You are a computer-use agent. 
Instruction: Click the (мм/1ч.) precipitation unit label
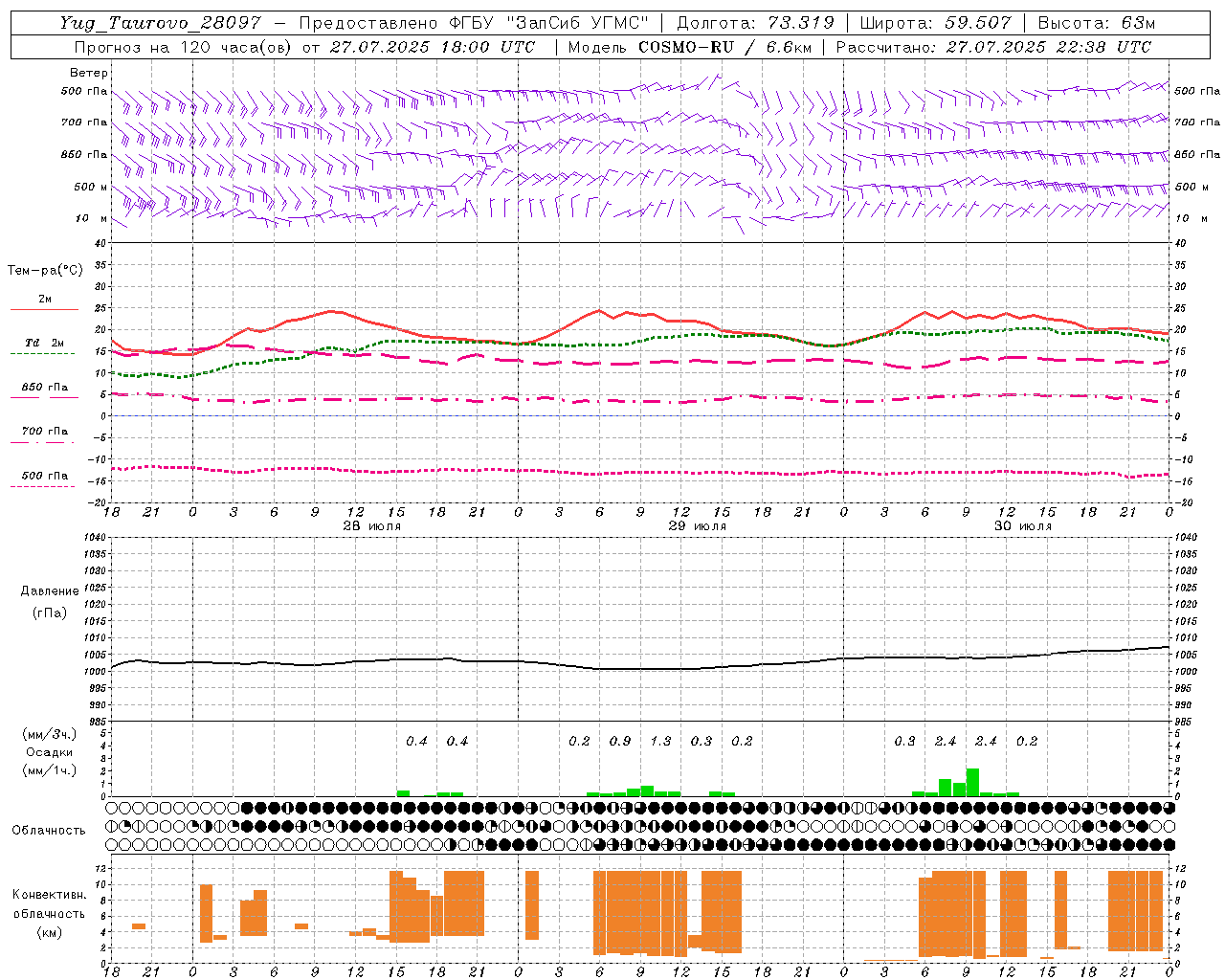point(50,770)
